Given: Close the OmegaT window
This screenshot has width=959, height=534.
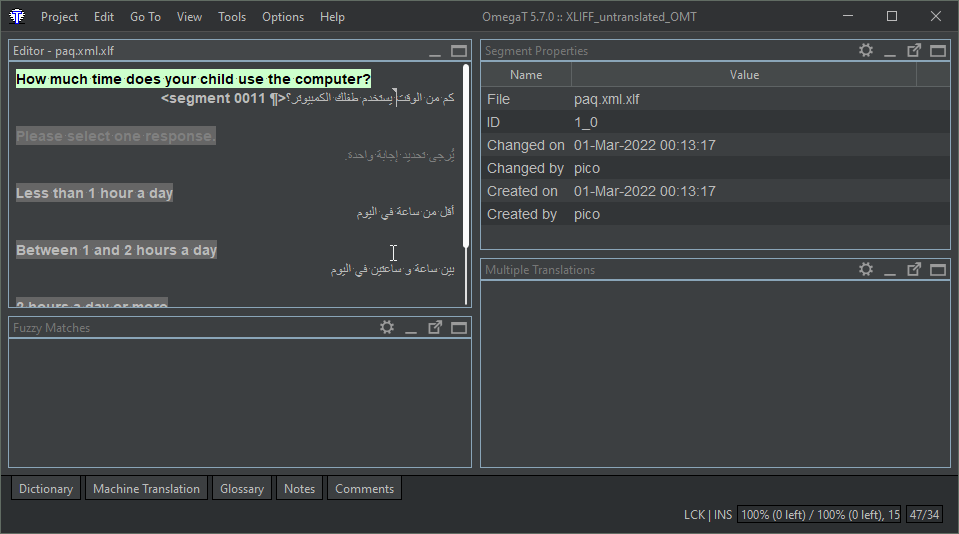Looking at the screenshot, I should tap(936, 17).
